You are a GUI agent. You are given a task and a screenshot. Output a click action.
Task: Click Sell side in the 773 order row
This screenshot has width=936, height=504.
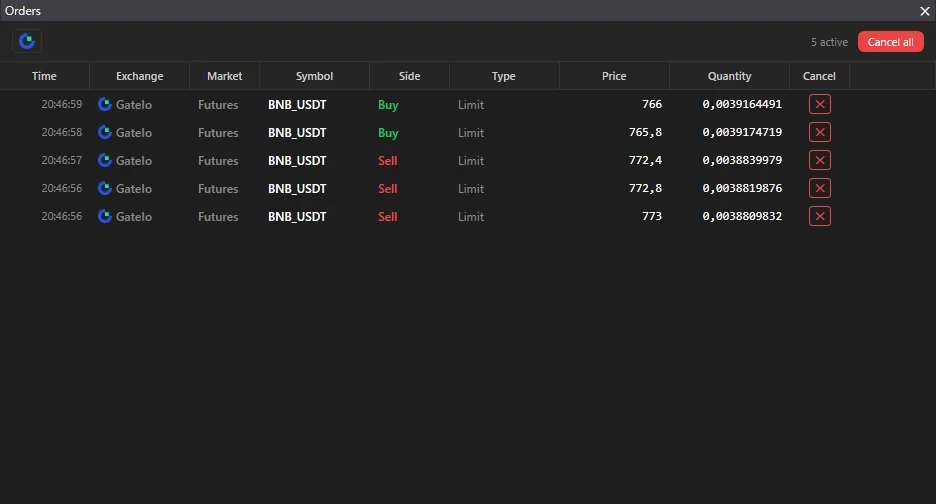click(x=387, y=217)
